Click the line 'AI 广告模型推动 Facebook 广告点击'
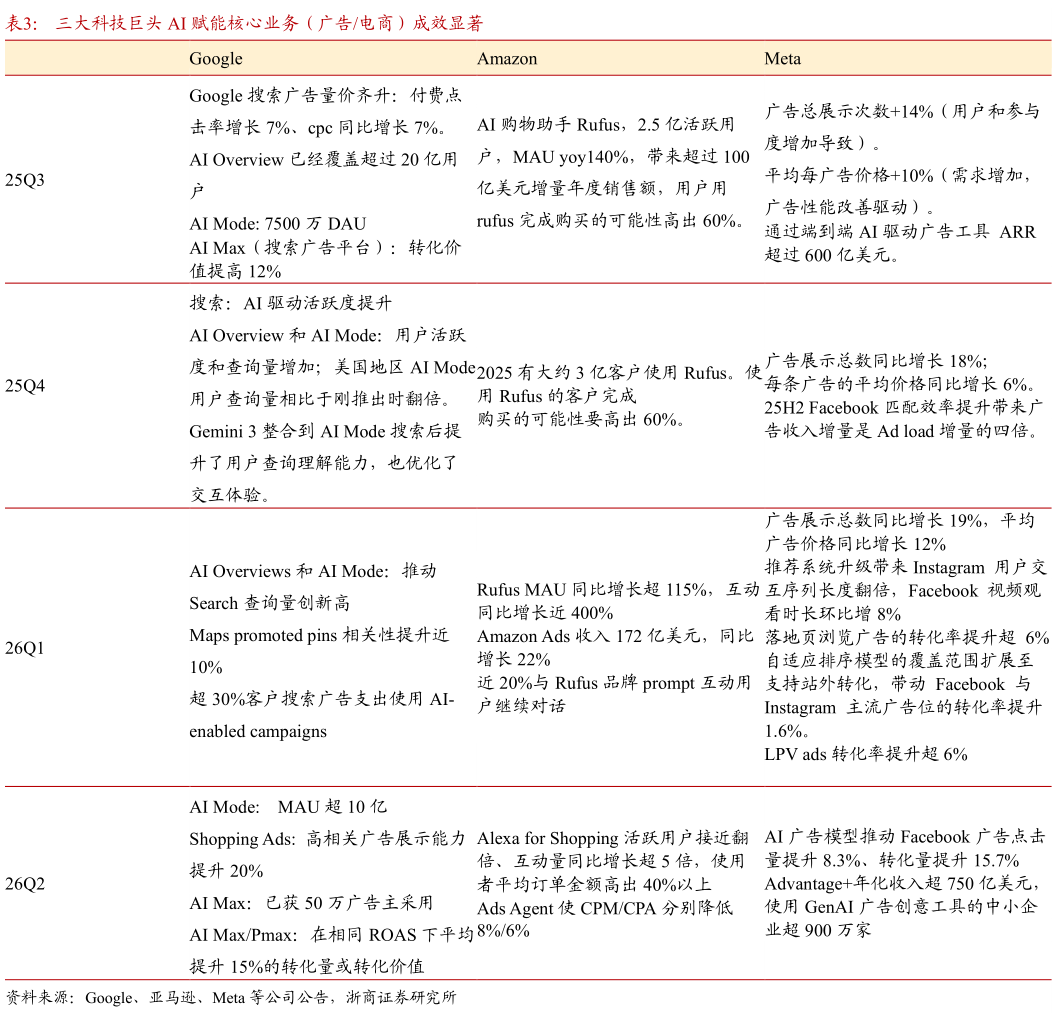The width and height of the screenshot is (1057, 1020). 905,837
